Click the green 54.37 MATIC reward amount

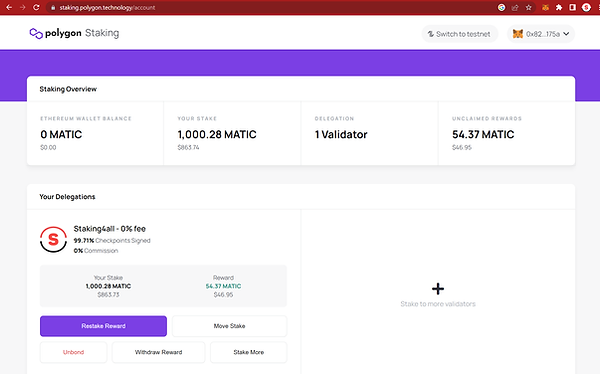point(223,286)
